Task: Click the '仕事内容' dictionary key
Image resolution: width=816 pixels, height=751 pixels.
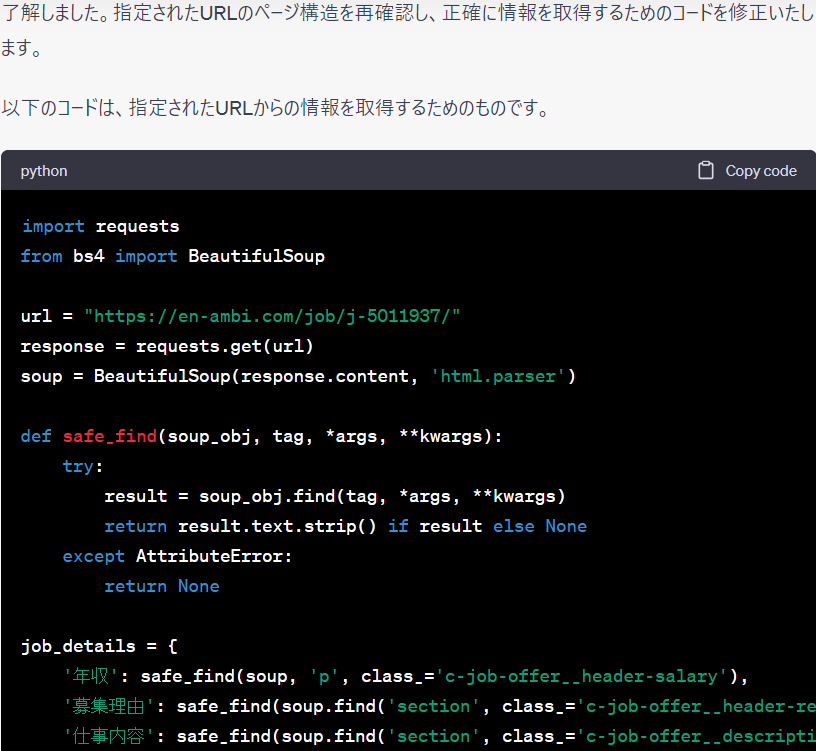Action: point(109,736)
